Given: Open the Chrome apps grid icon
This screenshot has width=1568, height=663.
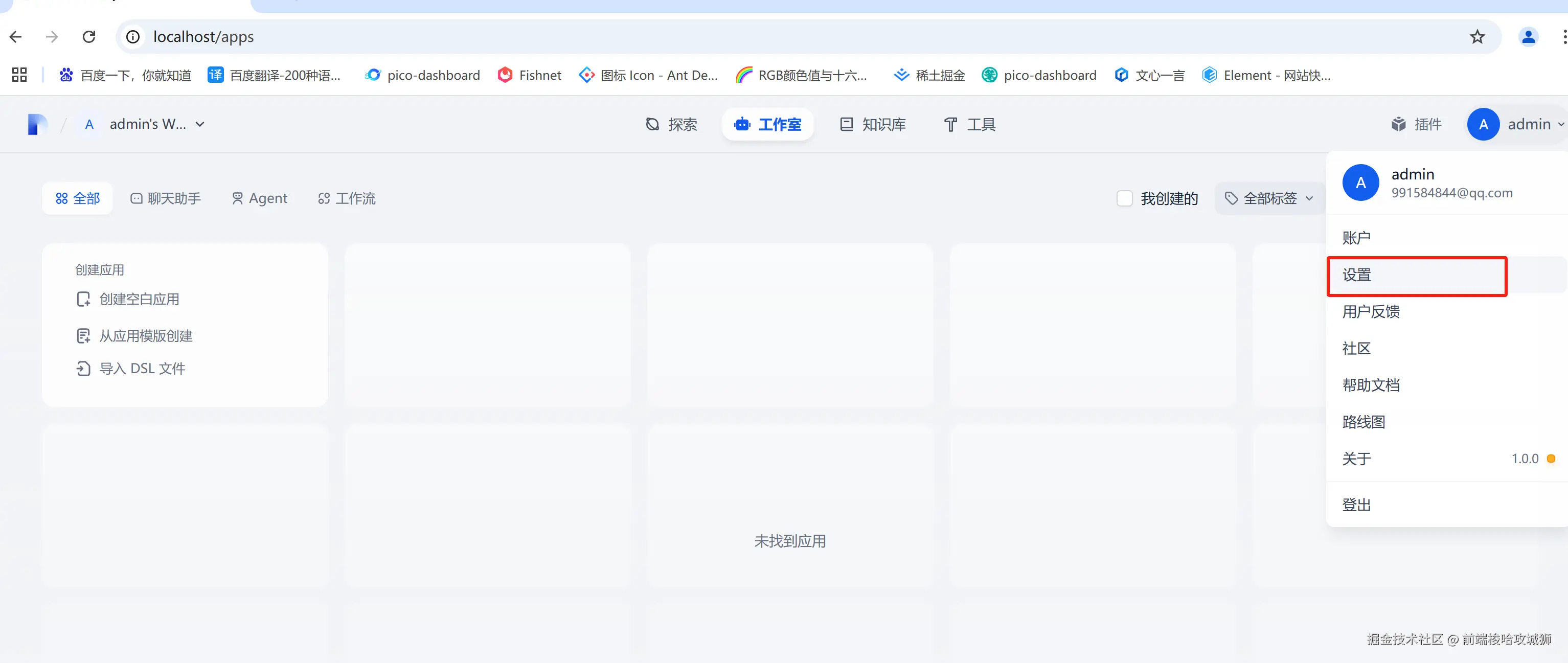Looking at the screenshot, I should coord(19,75).
